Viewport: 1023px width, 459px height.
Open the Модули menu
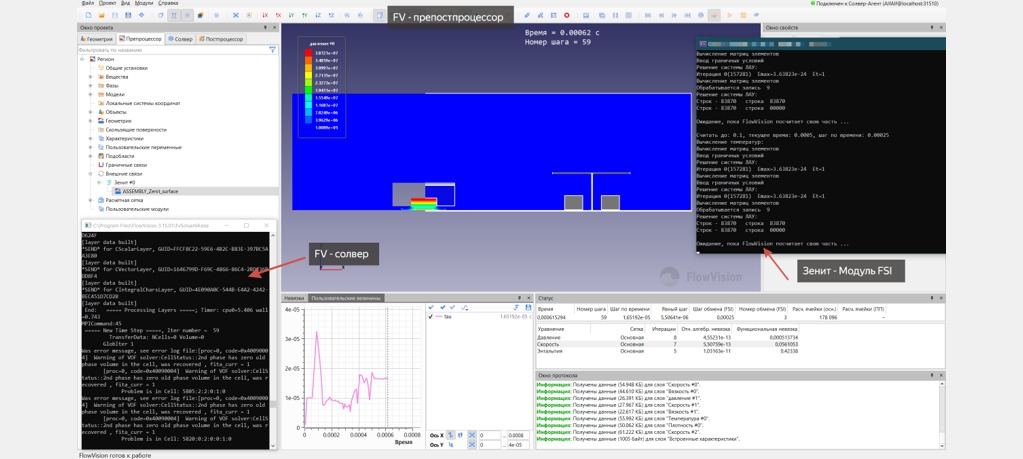(144, 3)
